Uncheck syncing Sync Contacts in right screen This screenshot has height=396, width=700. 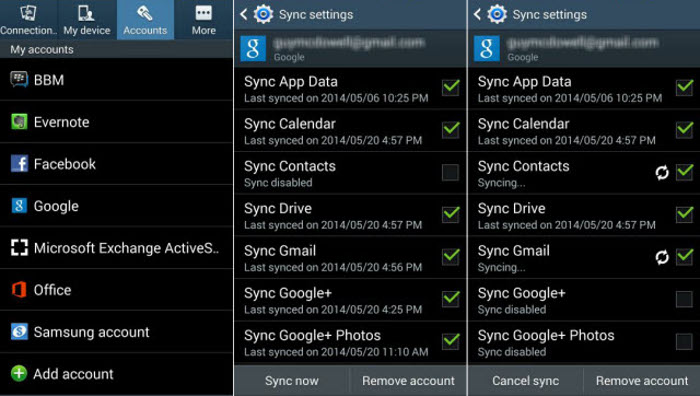tap(684, 172)
